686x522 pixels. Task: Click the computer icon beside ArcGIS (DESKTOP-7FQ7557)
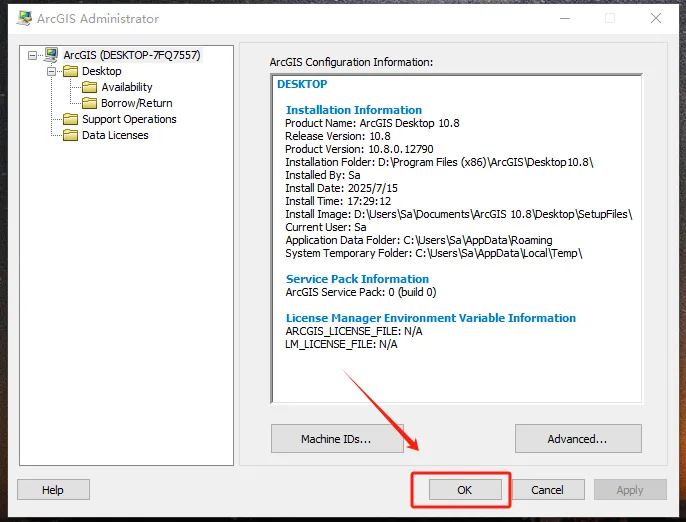coord(51,55)
